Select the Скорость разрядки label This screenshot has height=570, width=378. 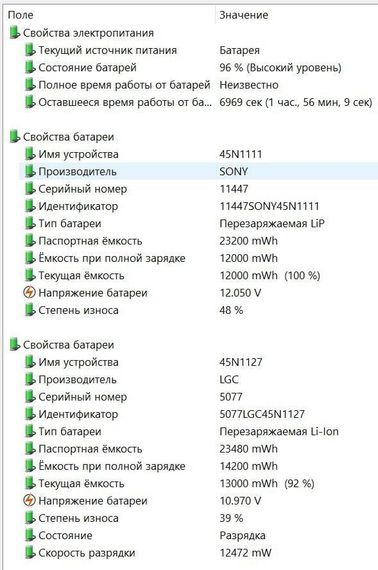tap(87, 553)
